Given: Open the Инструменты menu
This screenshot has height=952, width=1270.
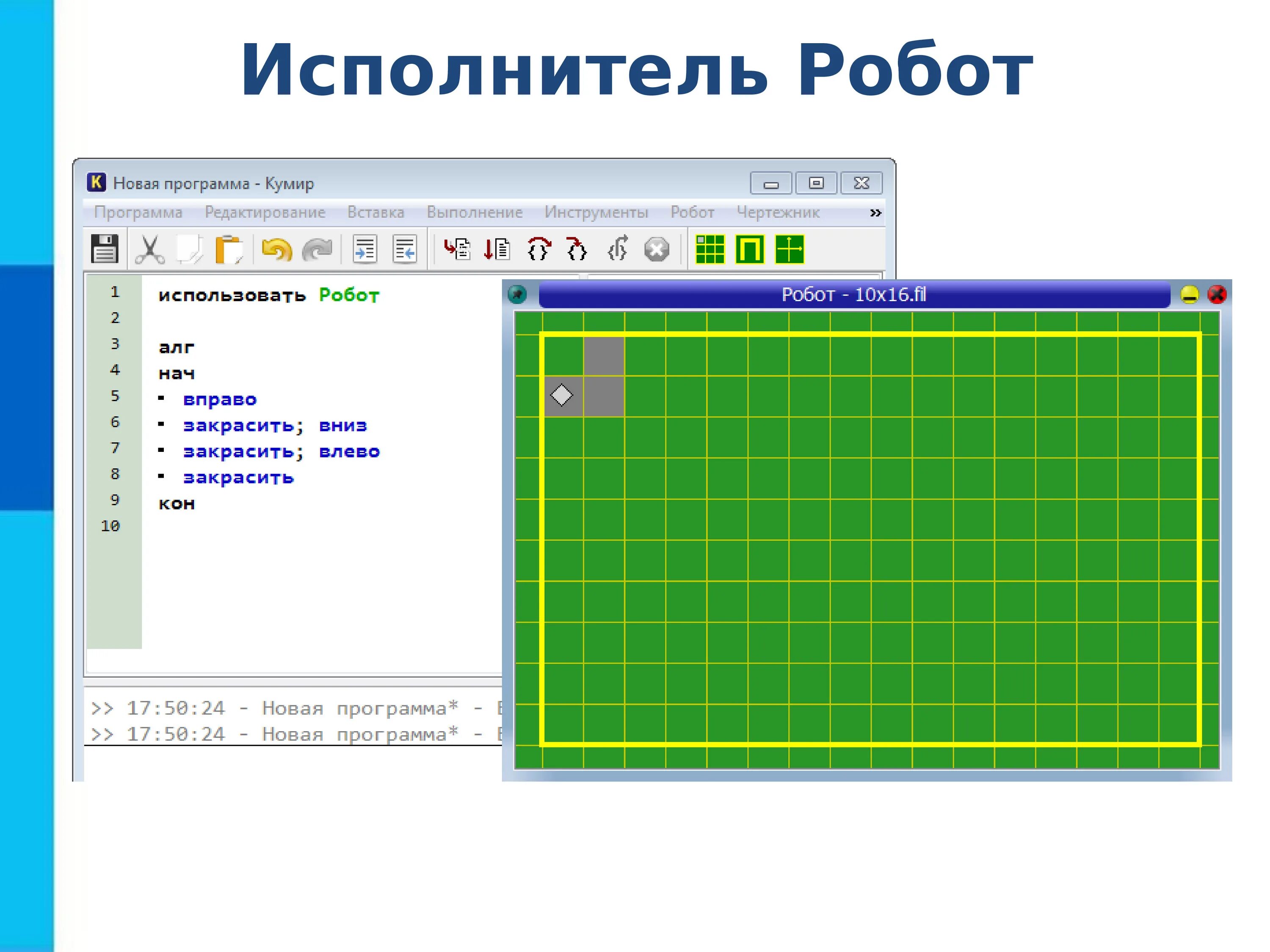Looking at the screenshot, I should [x=596, y=212].
